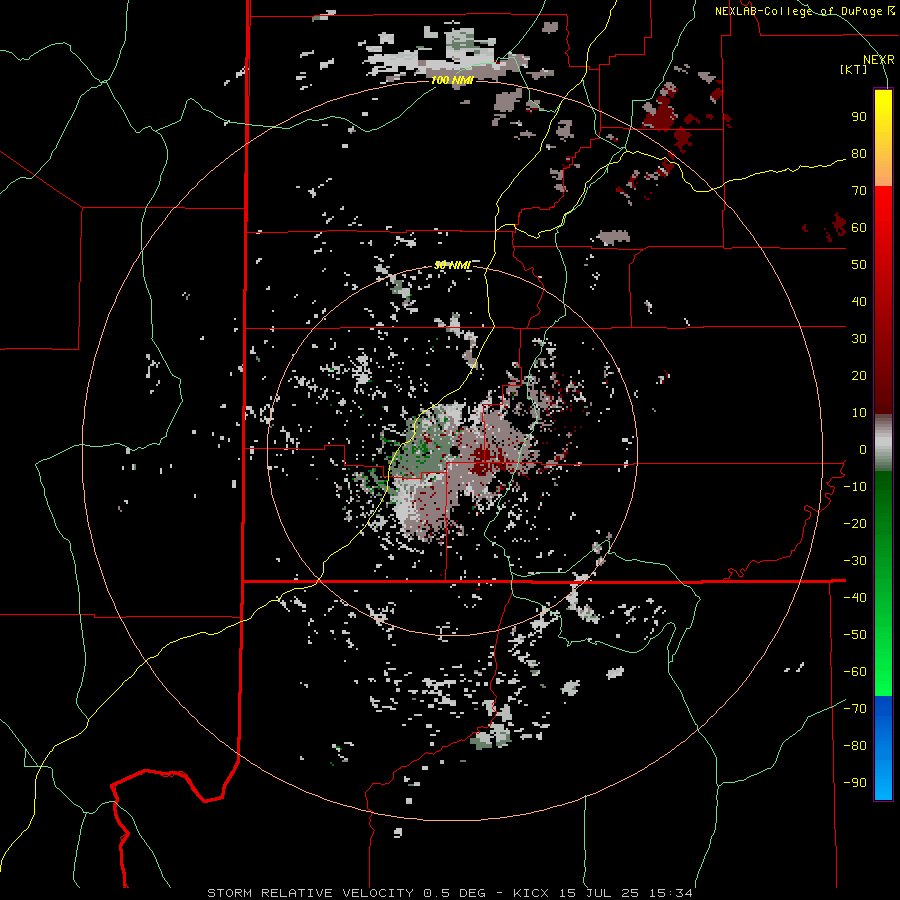Click the -10 value on the velocity scale

[855, 487]
